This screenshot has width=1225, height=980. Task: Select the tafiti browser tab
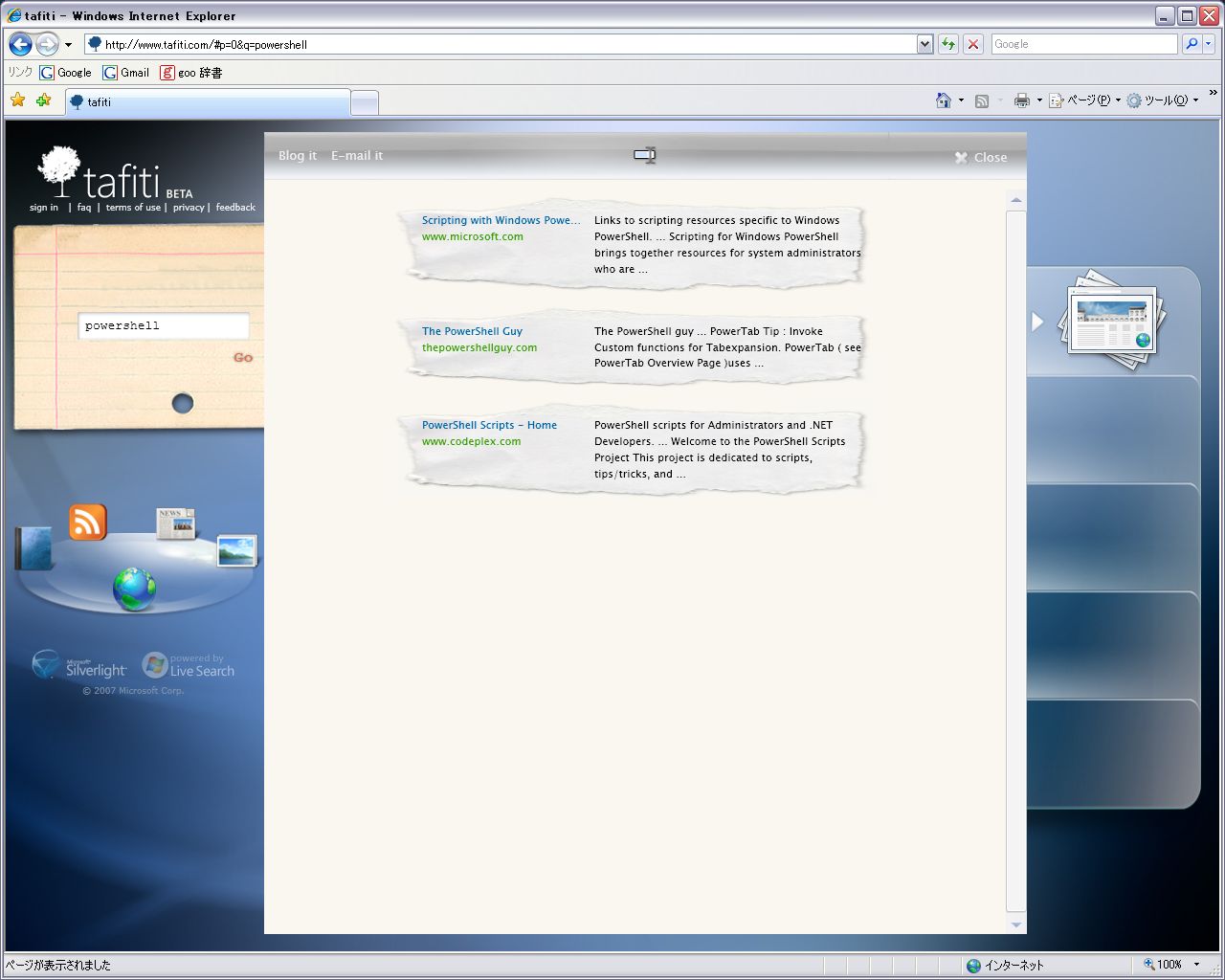(x=208, y=101)
